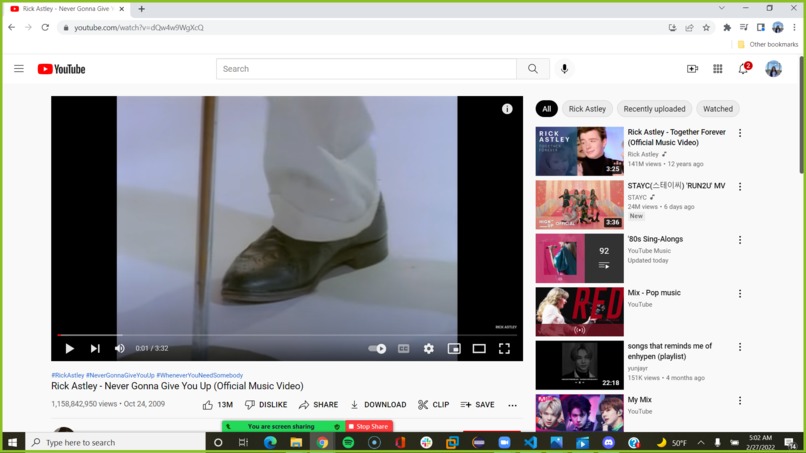Open Chrome three-dot menu
The height and width of the screenshot is (453, 806).
coord(795,28)
